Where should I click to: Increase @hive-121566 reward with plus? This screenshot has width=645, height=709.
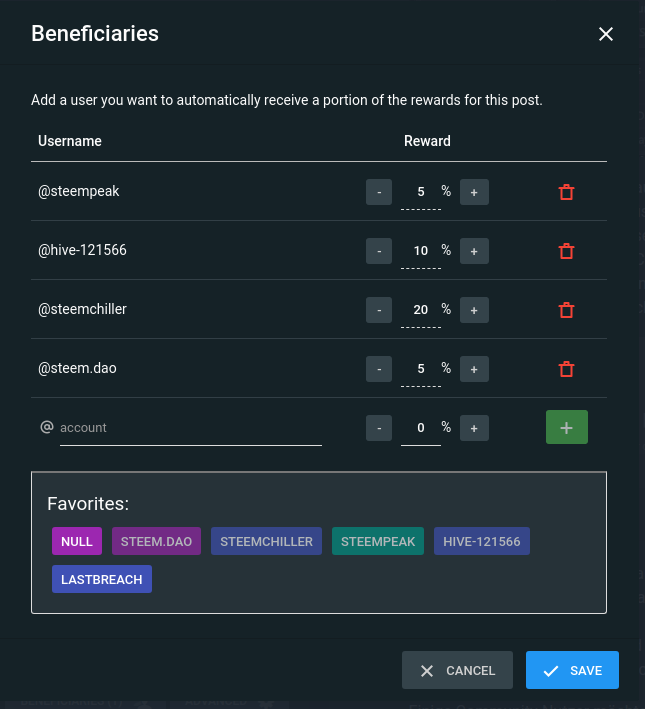coord(474,251)
